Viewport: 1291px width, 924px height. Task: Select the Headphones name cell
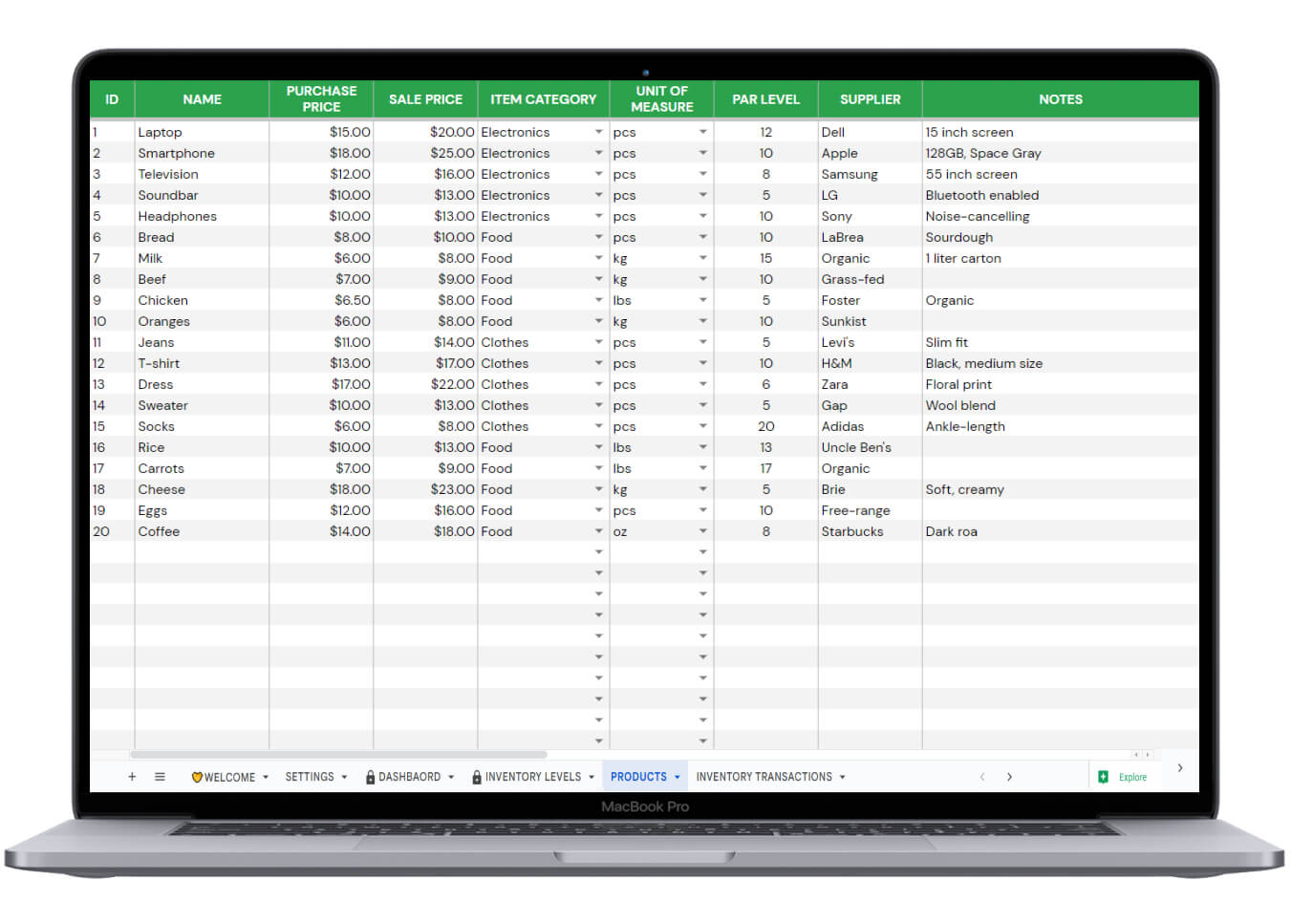[202, 216]
